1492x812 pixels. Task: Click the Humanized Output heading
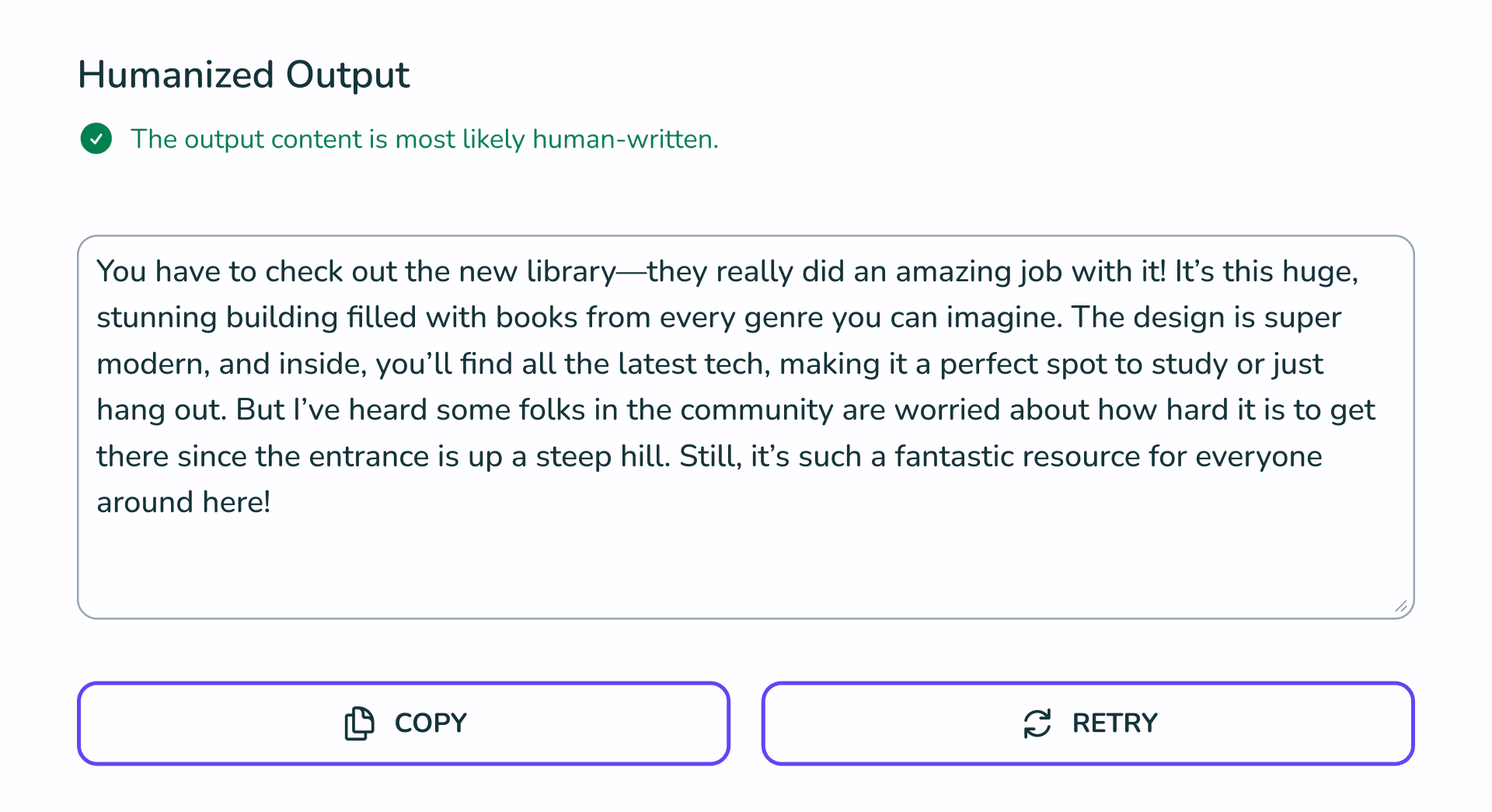coord(243,75)
